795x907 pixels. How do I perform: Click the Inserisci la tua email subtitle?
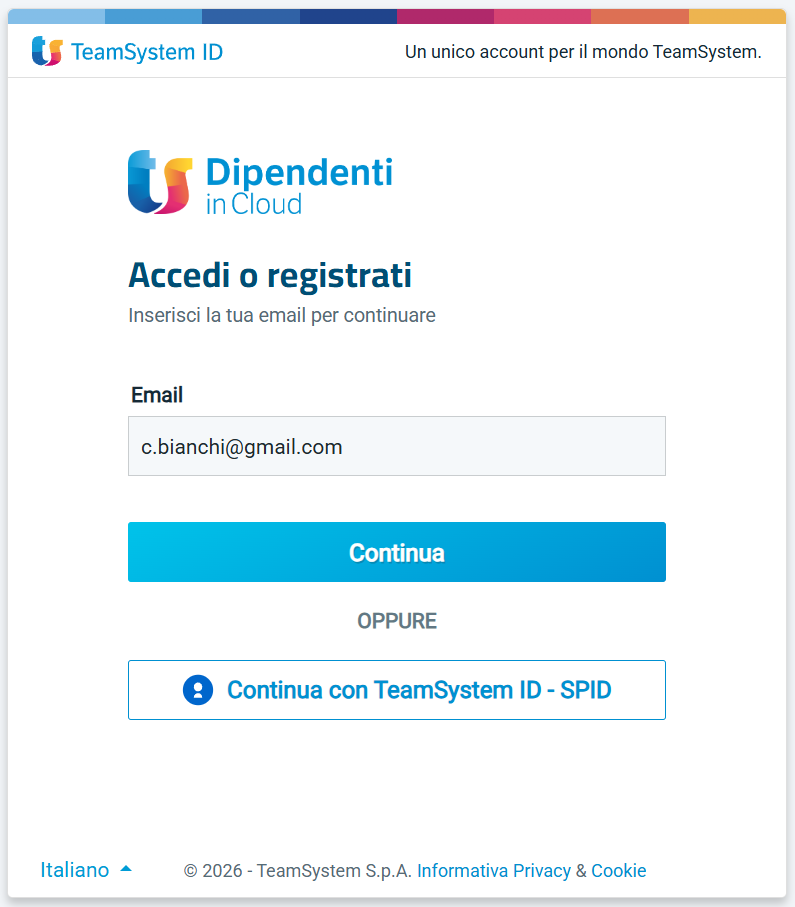(282, 316)
